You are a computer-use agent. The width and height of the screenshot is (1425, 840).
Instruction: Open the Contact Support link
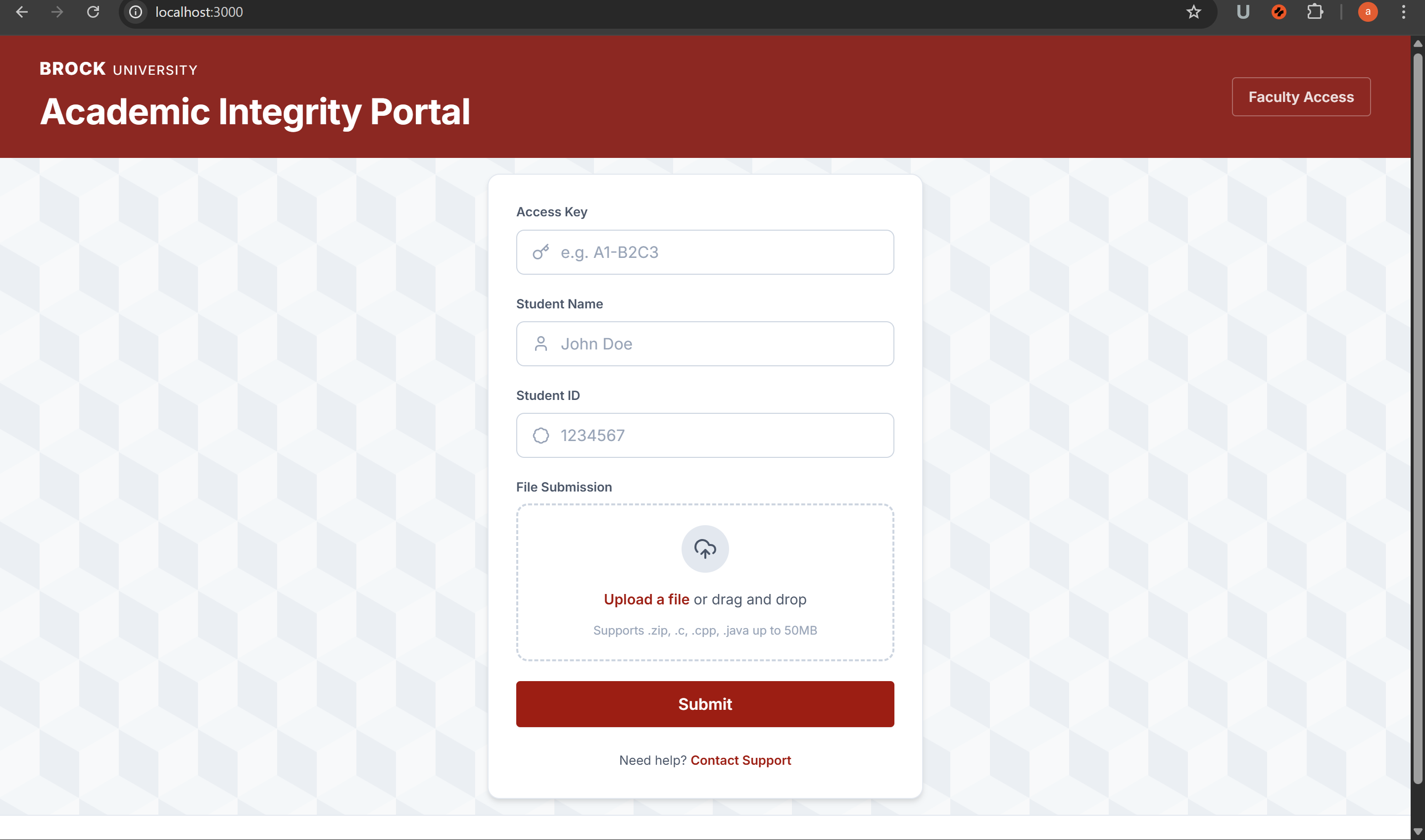(x=740, y=760)
